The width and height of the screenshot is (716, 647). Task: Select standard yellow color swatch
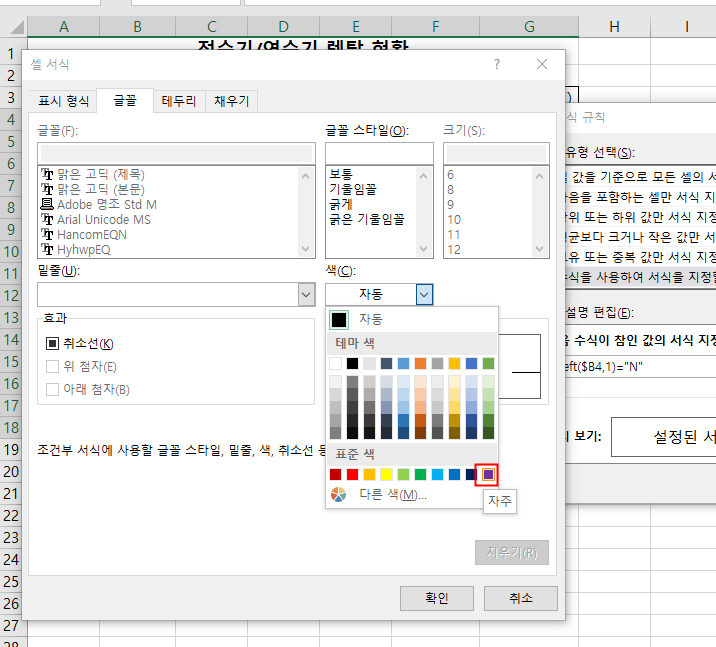pyautogui.click(x=386, y=474)
